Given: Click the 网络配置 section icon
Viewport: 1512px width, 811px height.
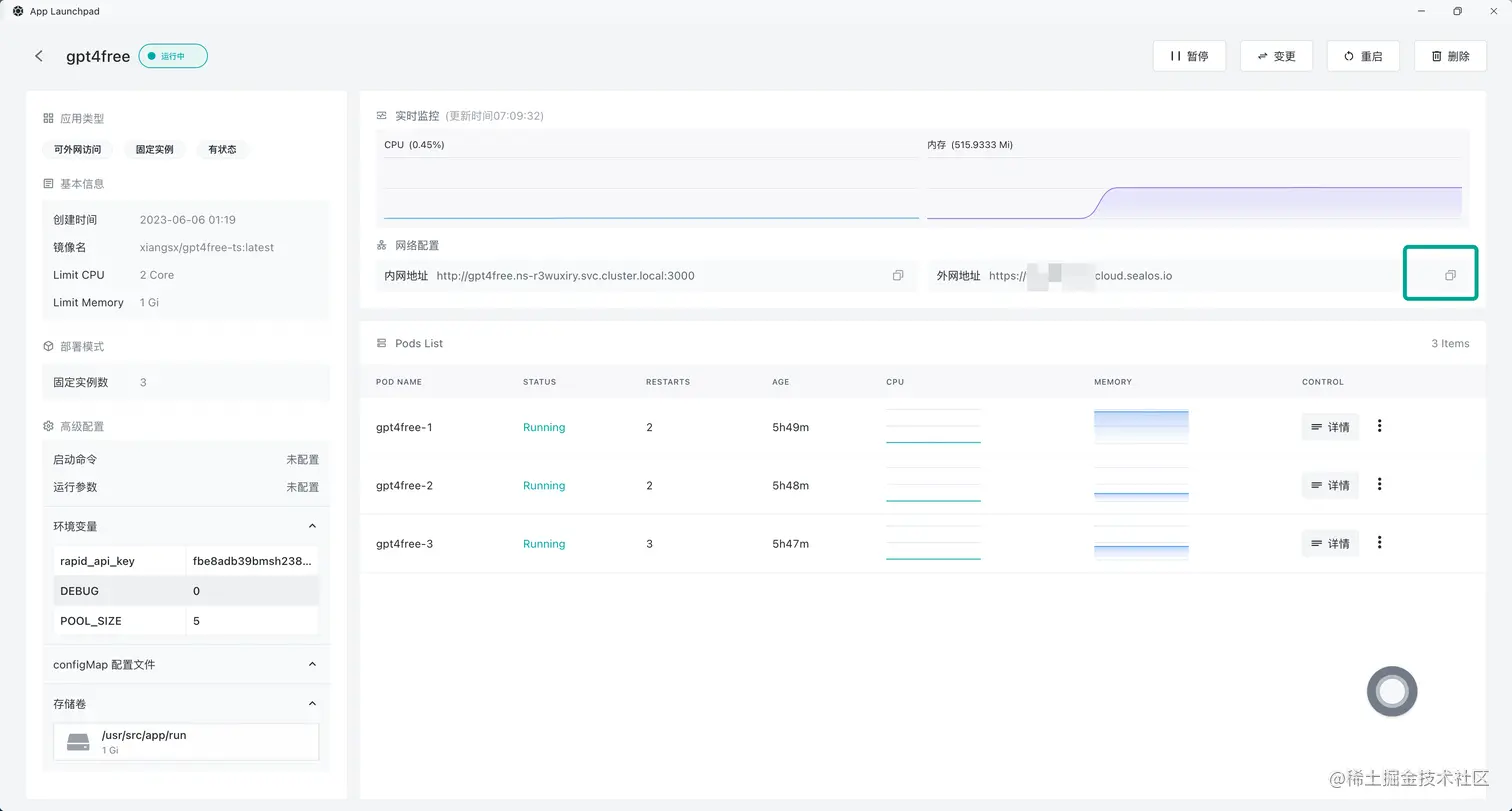Looking at the screenshot, I should click(381, 245).
